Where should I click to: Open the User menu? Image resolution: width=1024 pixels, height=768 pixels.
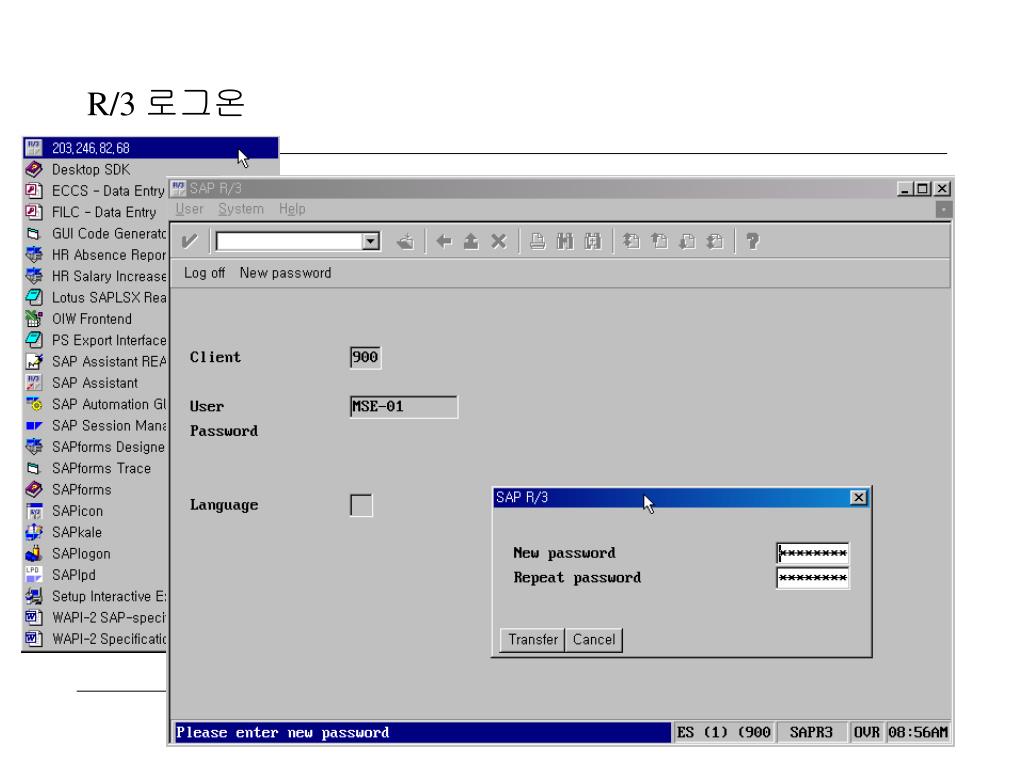(189, 209)
